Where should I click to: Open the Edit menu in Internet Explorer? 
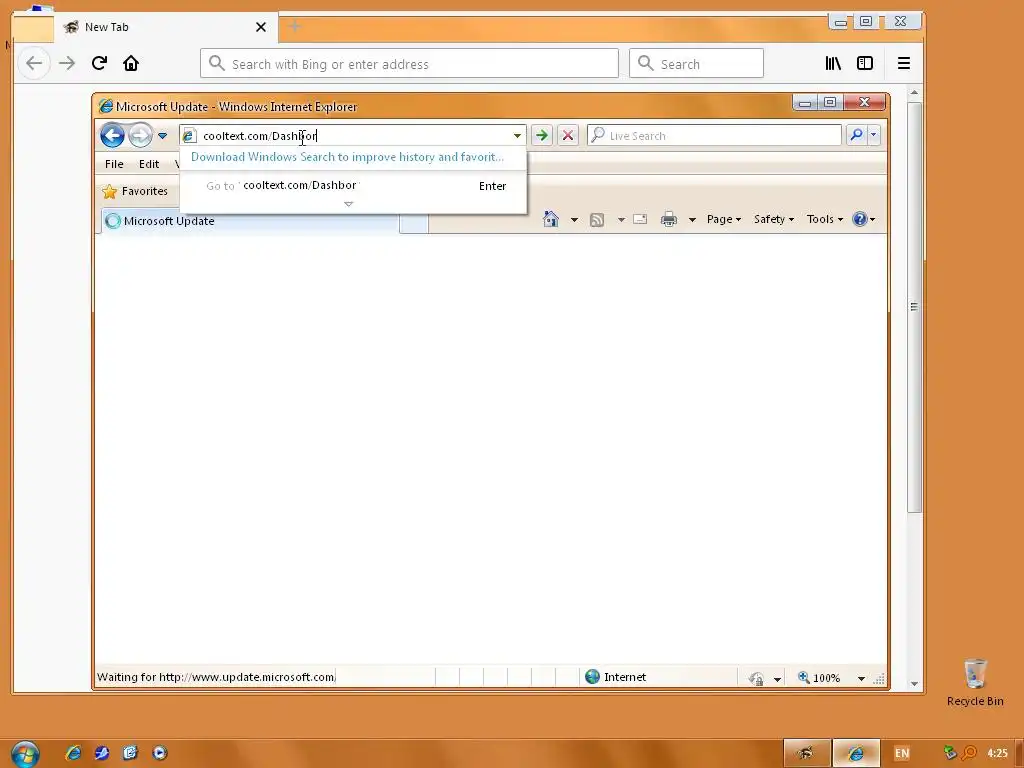click(x=149, y=164)
